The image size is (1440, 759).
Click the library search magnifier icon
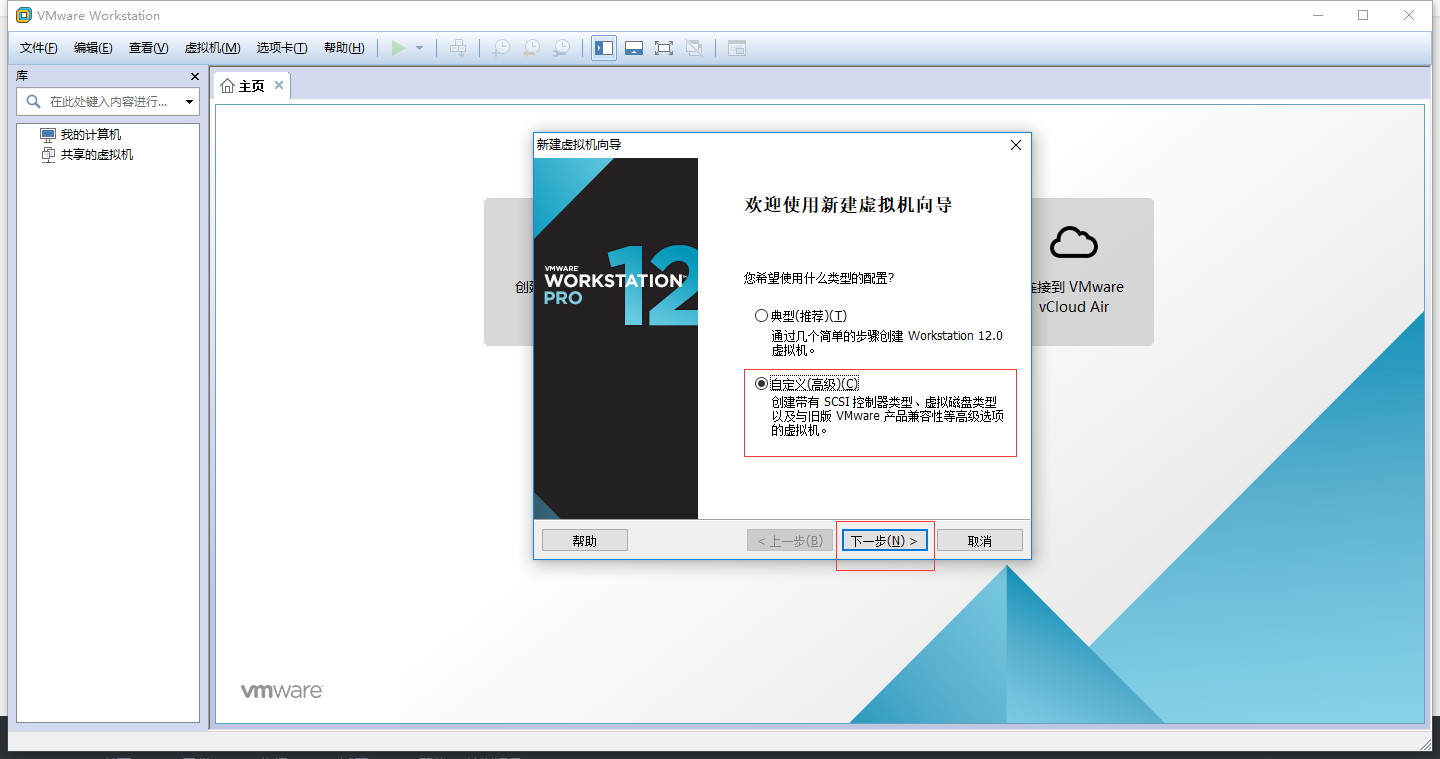click(x=33, y=101)
